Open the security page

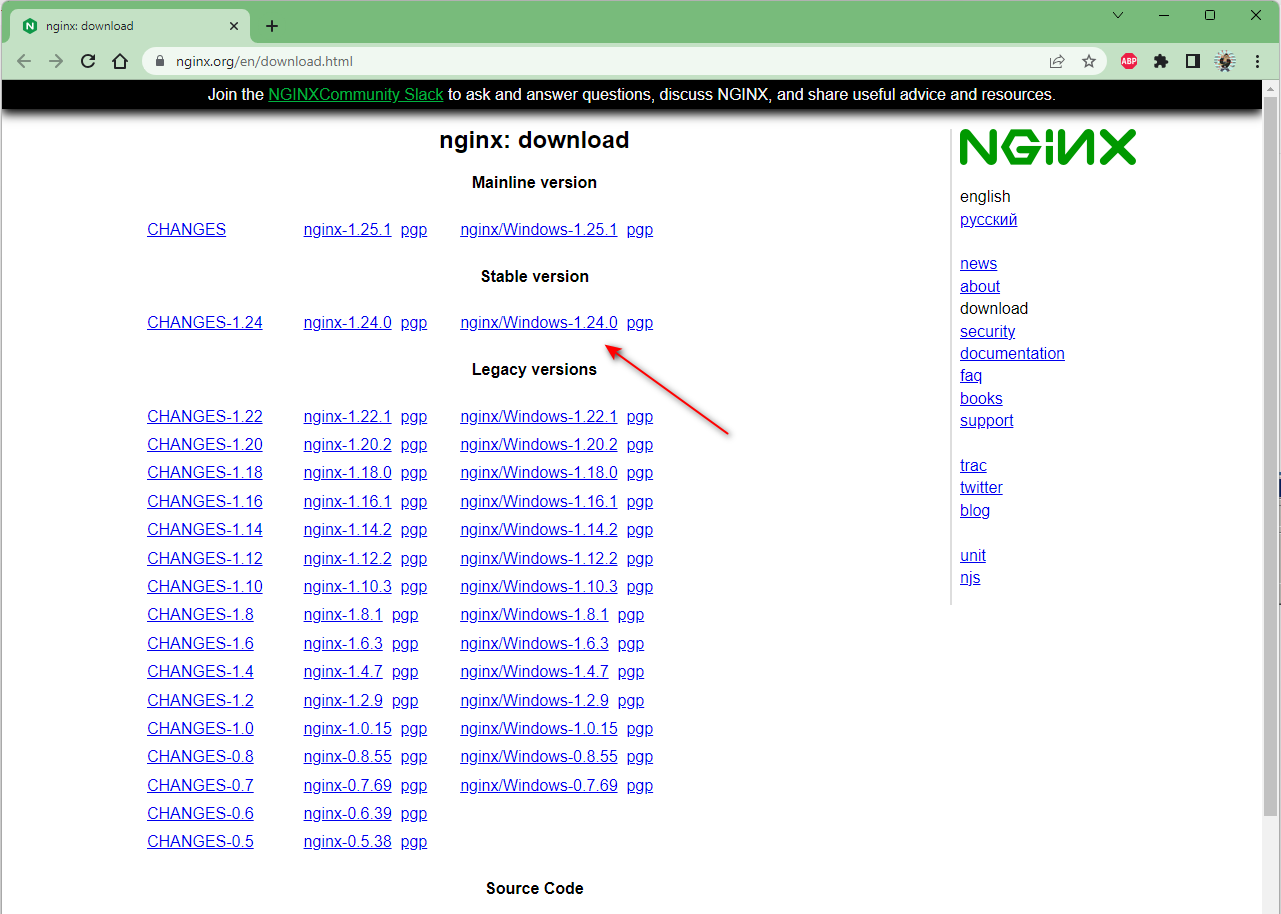click(x=987, y=331)
